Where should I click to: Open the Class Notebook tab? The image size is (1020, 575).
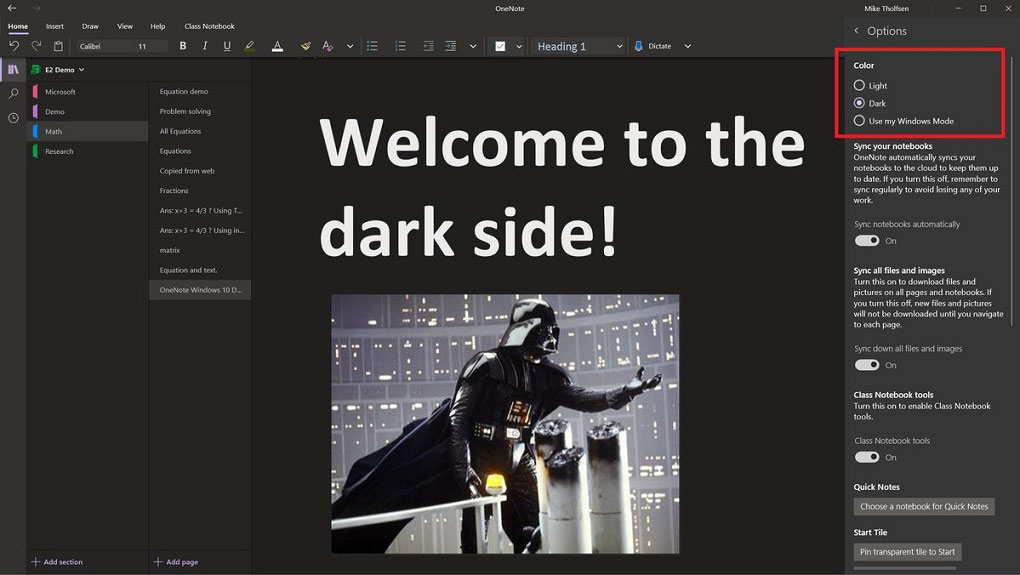[x=209, y=26]
